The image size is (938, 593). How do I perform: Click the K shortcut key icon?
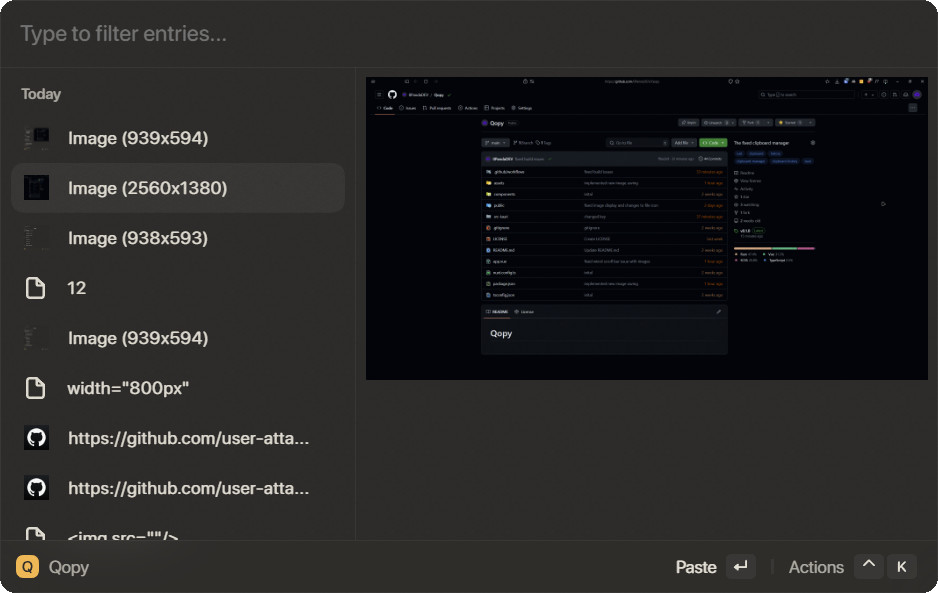[902, 567]
